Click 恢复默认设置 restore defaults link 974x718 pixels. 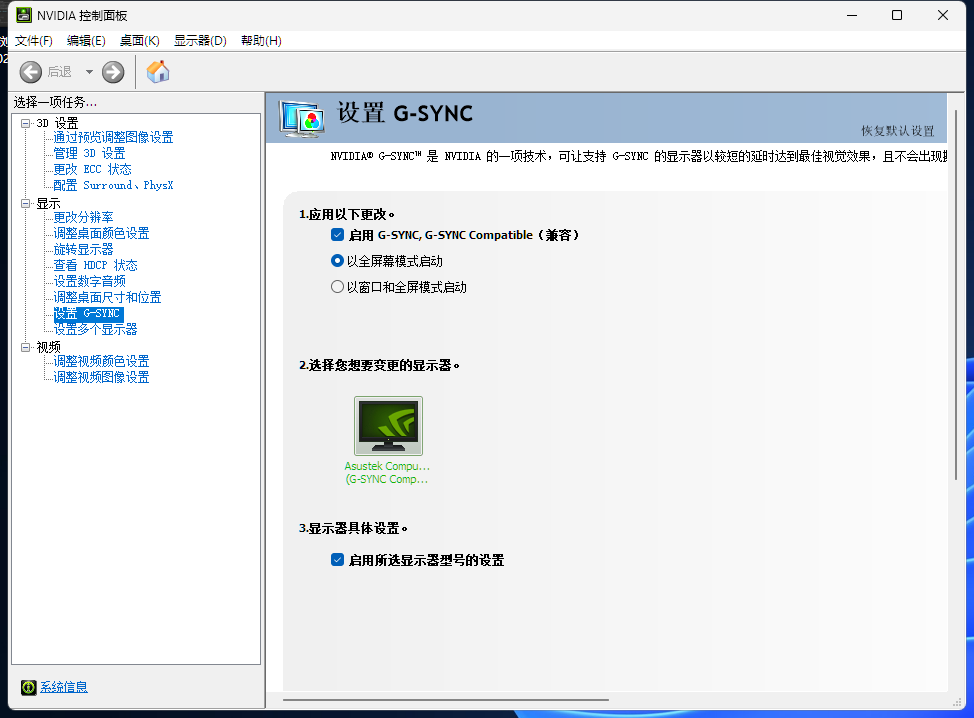point(898,131)
